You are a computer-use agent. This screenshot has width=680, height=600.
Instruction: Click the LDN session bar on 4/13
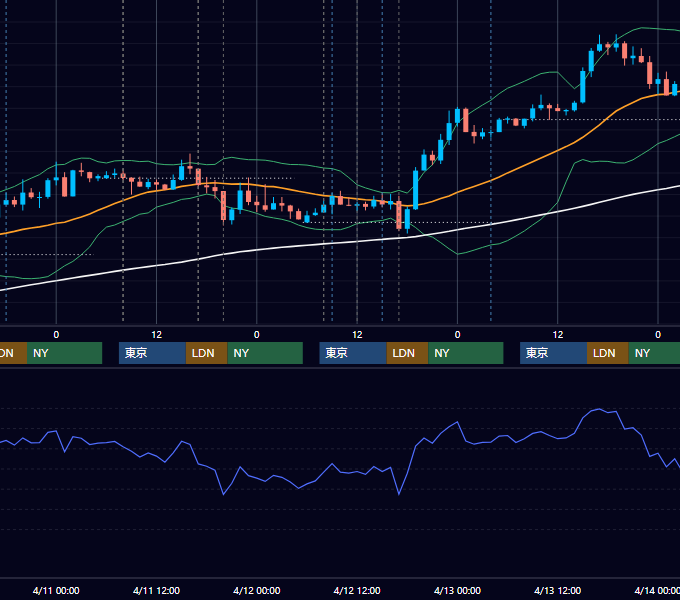pos(608,353)
